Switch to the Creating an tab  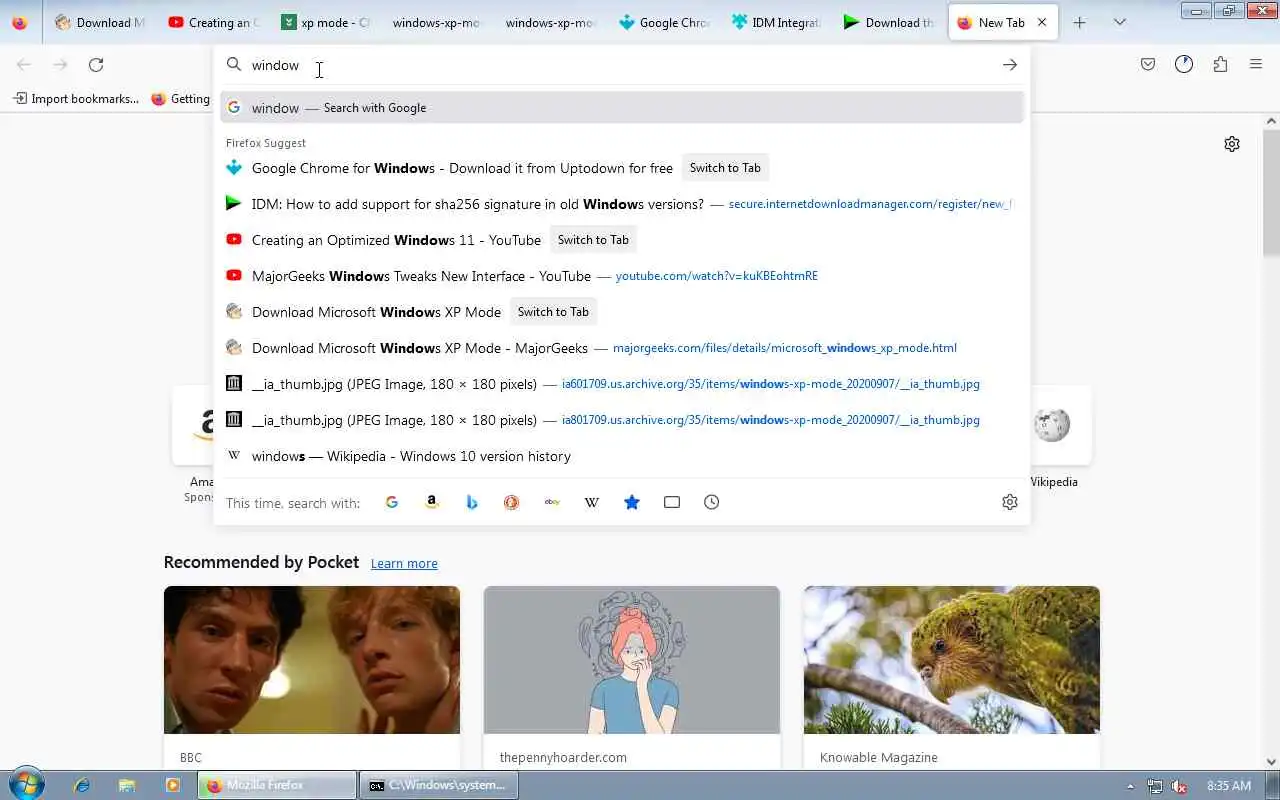pos(213,22)
